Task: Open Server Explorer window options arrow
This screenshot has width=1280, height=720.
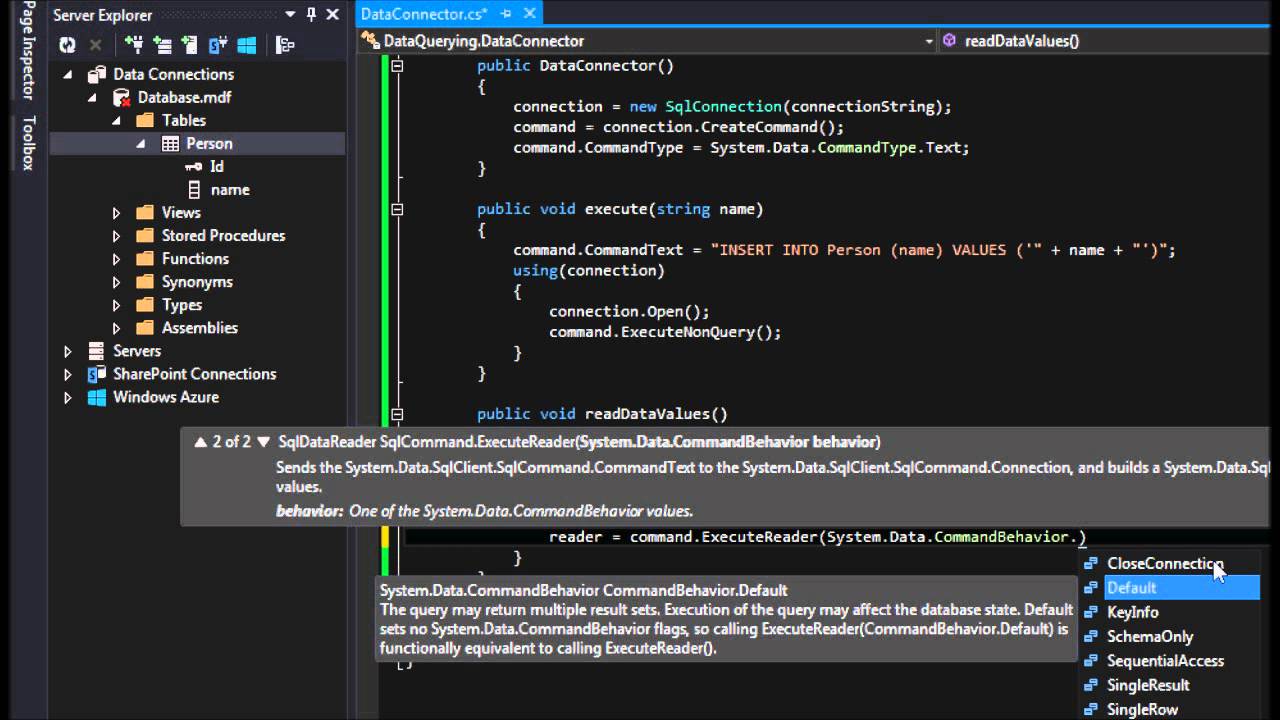Action: [x=290, y=15]
